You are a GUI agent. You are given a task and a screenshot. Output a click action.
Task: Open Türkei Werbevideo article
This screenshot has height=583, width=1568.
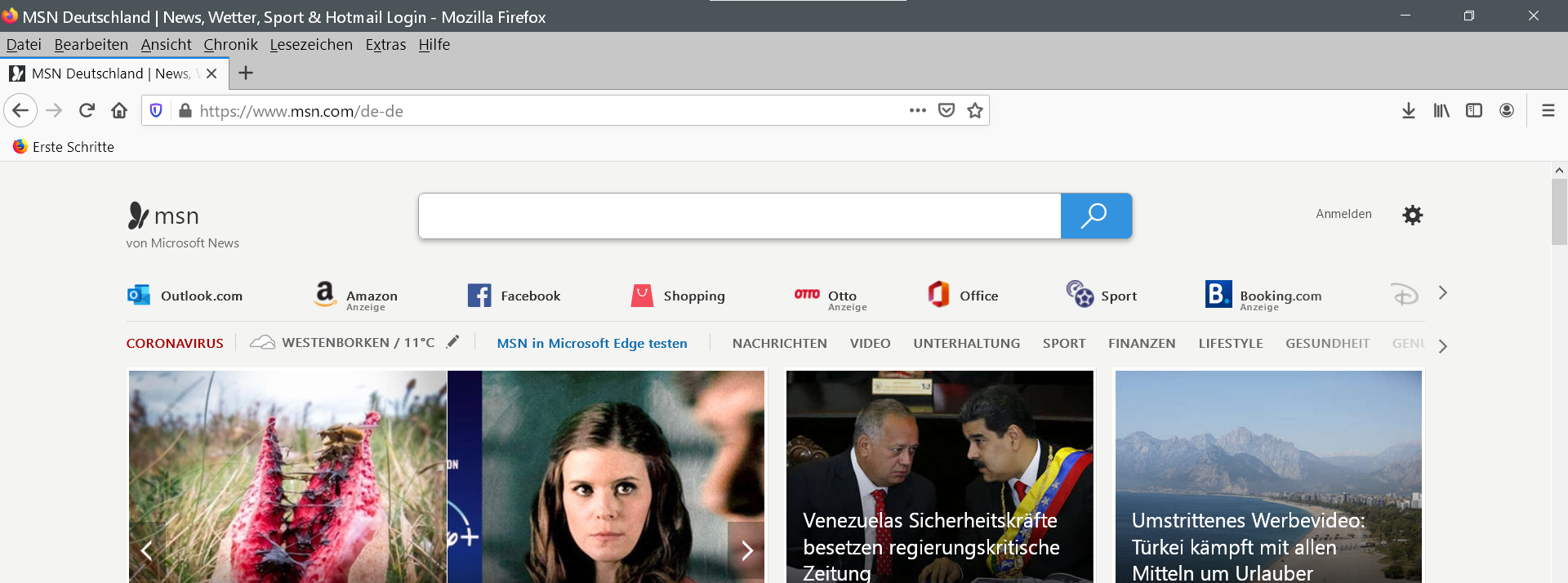[1268, 477]
